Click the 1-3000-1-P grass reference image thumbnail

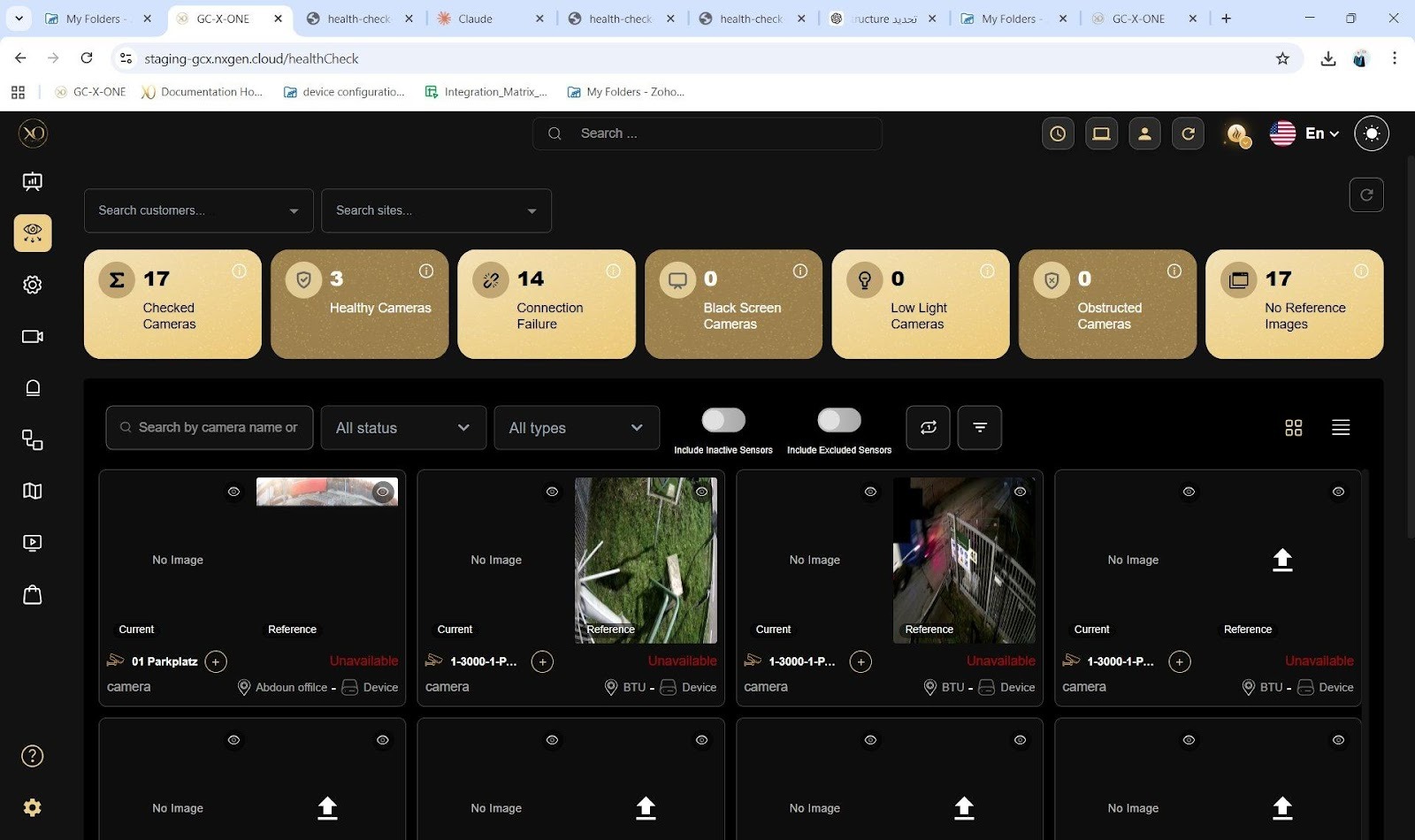[646, 560]
